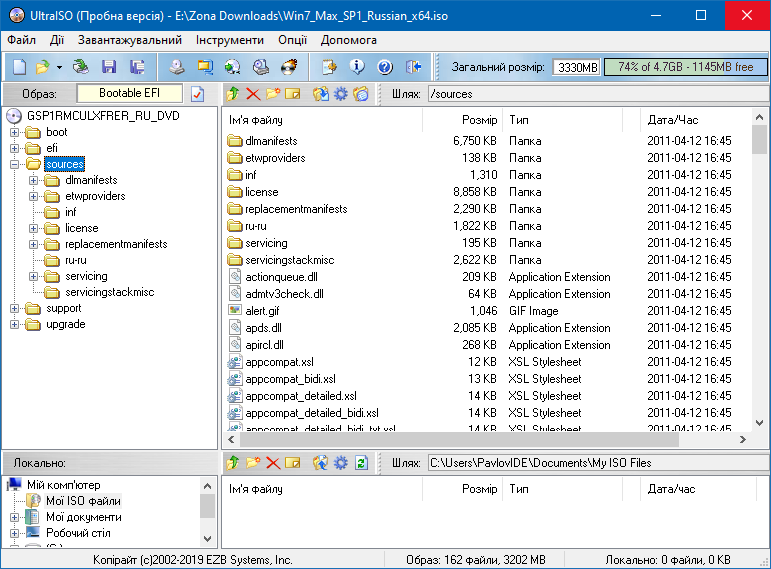This screenshot has height=569, width=771.
Task: Click the disc capacity usage bar
Action: tap(685, 67)
